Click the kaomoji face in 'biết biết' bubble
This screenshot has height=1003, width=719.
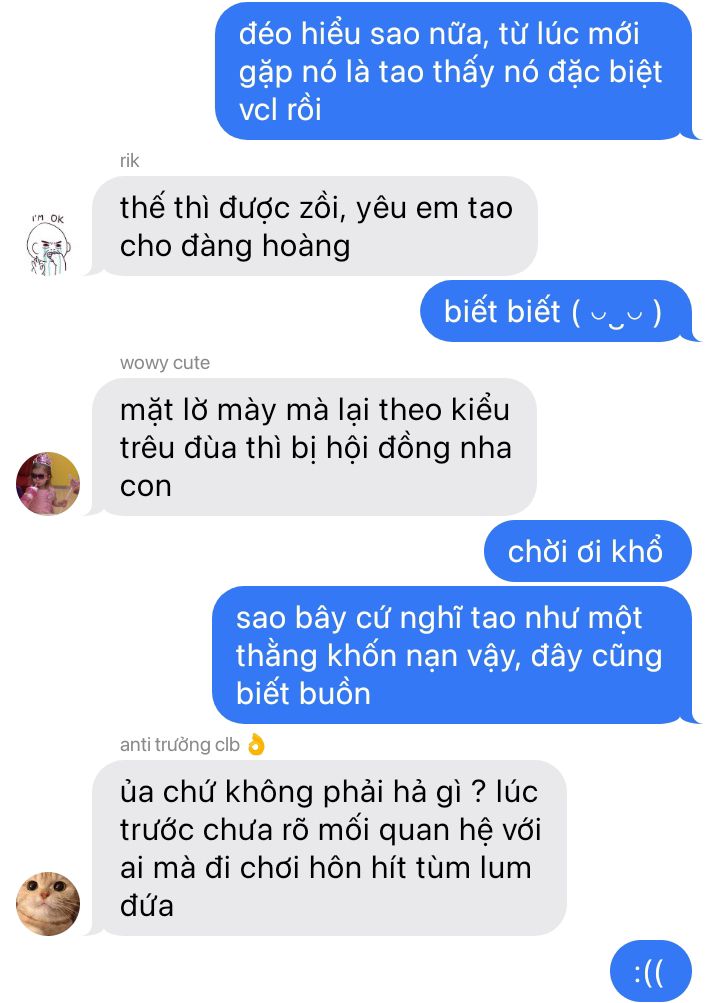pos(617,313)
